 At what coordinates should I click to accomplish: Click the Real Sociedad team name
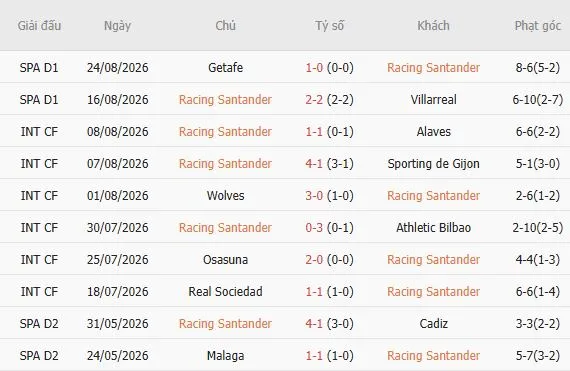point(225,291)
